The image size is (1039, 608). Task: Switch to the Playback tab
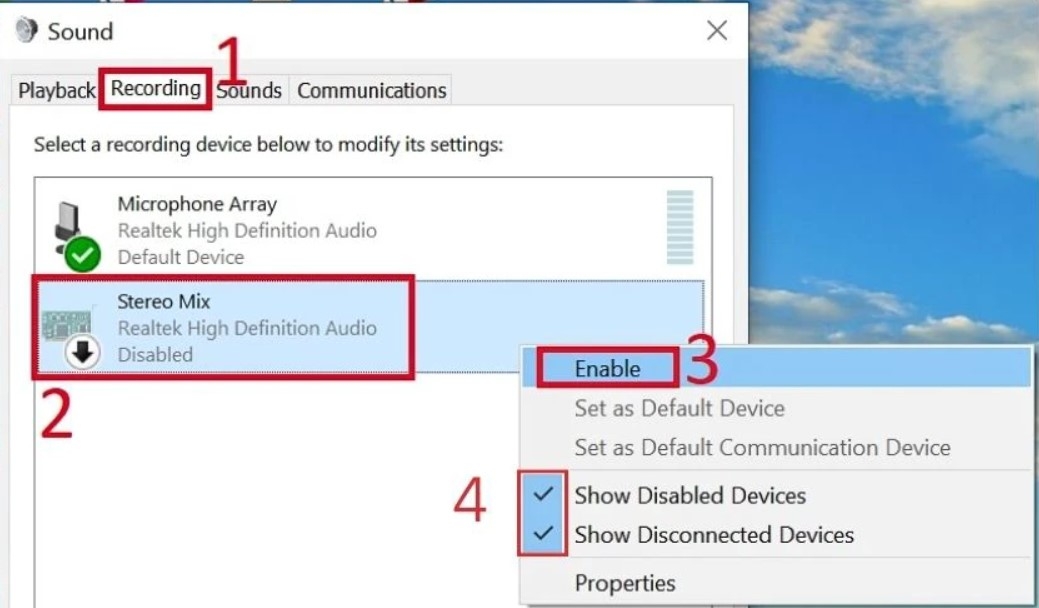pyautogui.click(x=56, y=90)
